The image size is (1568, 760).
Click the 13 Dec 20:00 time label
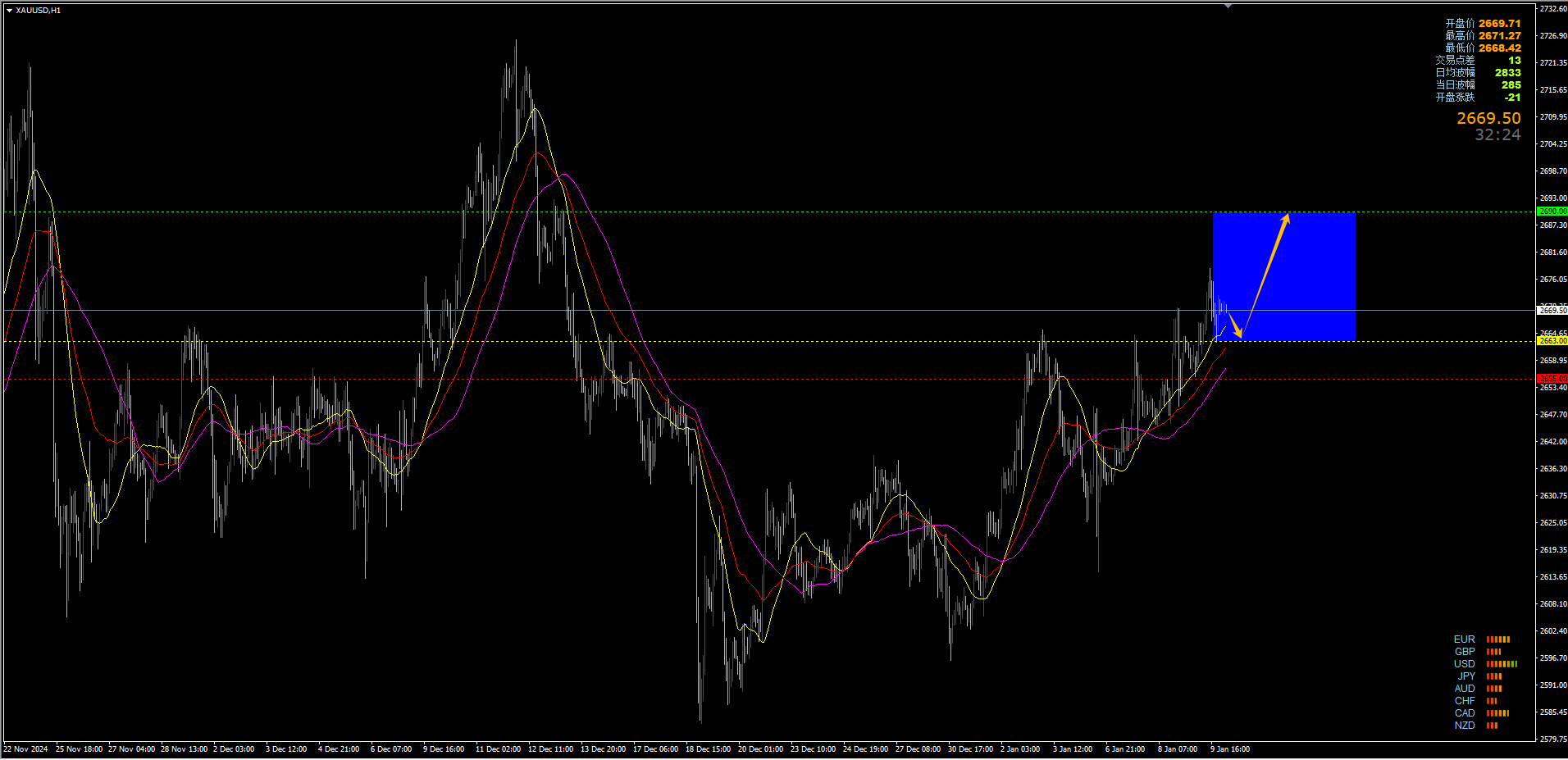pyautogui.click(x=603, y=749)
